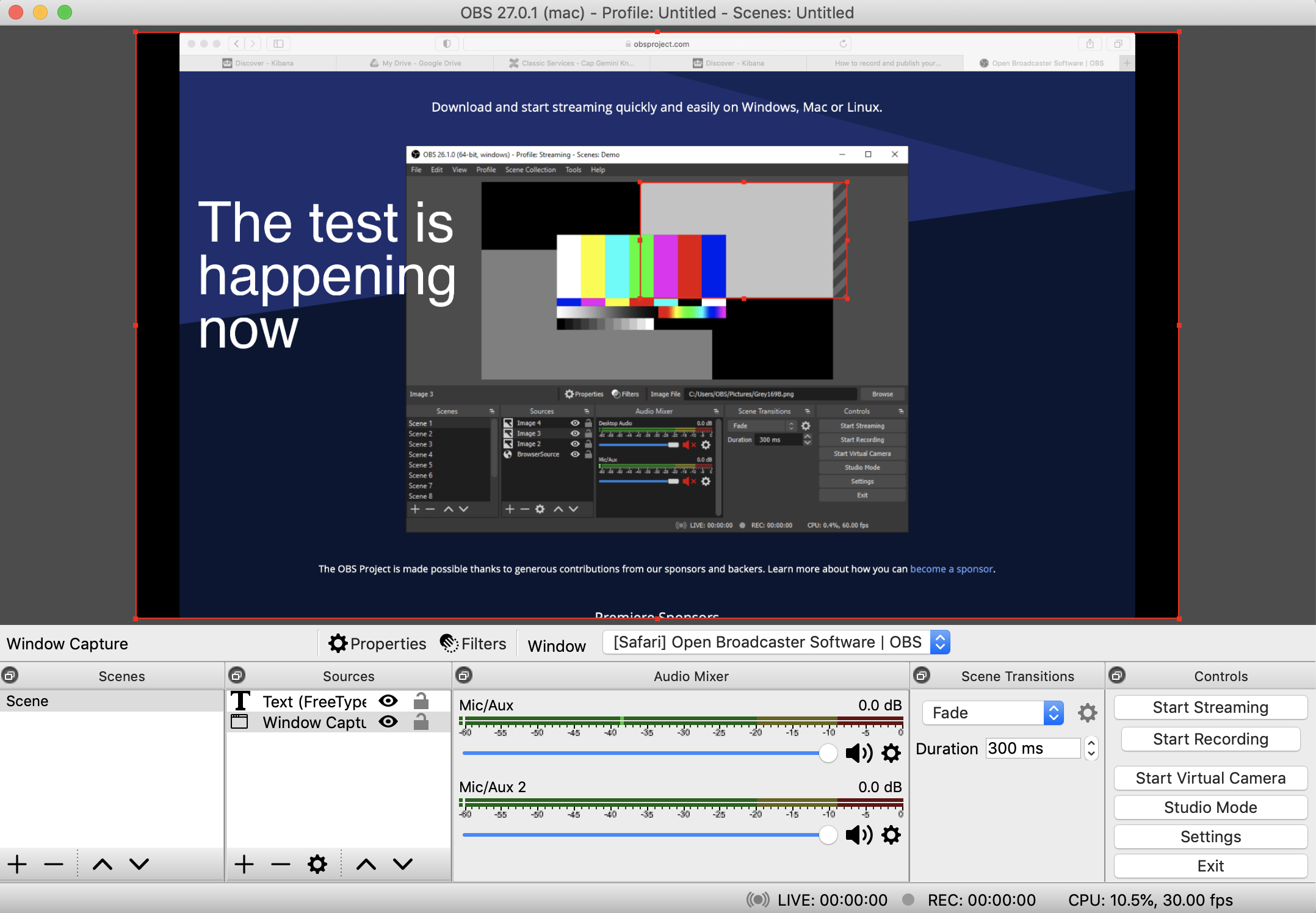Pop out the Controls dock
Screen dimensions: 1316x913
click(1117, 676)
